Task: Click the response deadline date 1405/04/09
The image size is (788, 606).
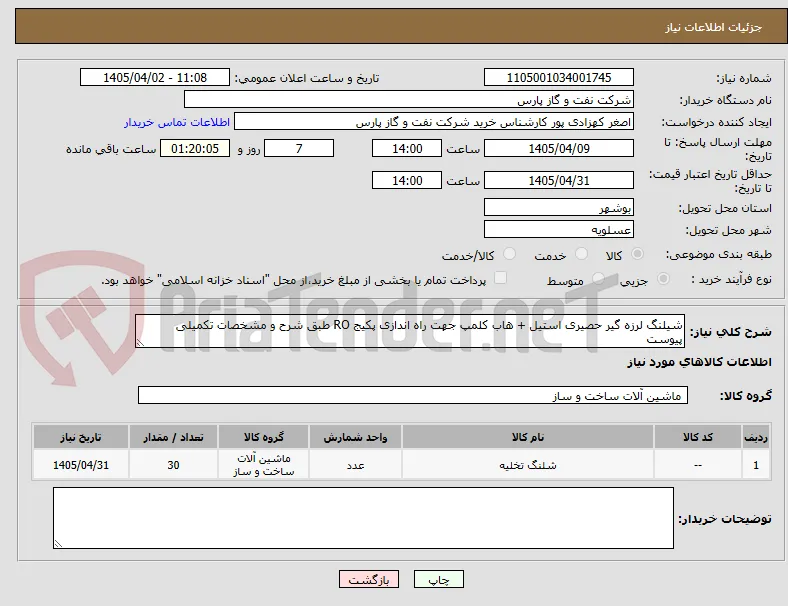Action: click(x=559, y=148)
